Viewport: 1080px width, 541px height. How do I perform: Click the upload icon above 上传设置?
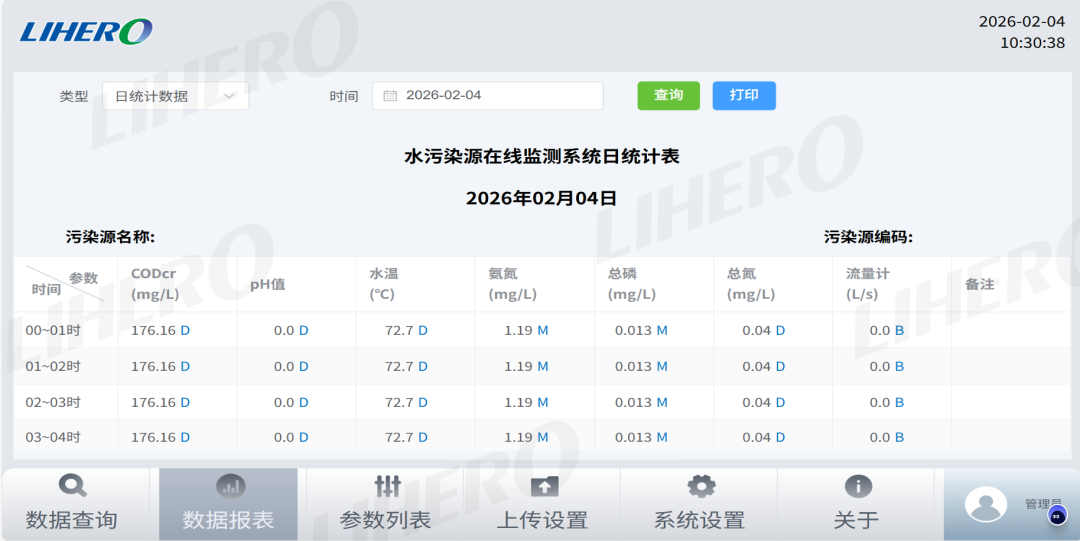[x=544, y=486]
